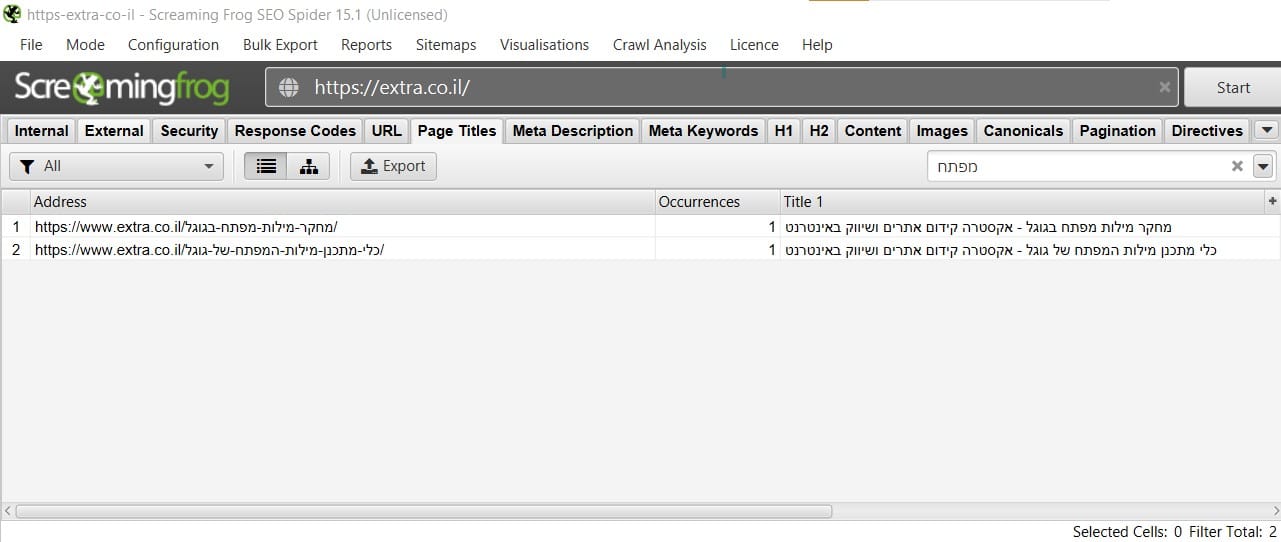Switch to the Response Codes tab

point(295,131)
